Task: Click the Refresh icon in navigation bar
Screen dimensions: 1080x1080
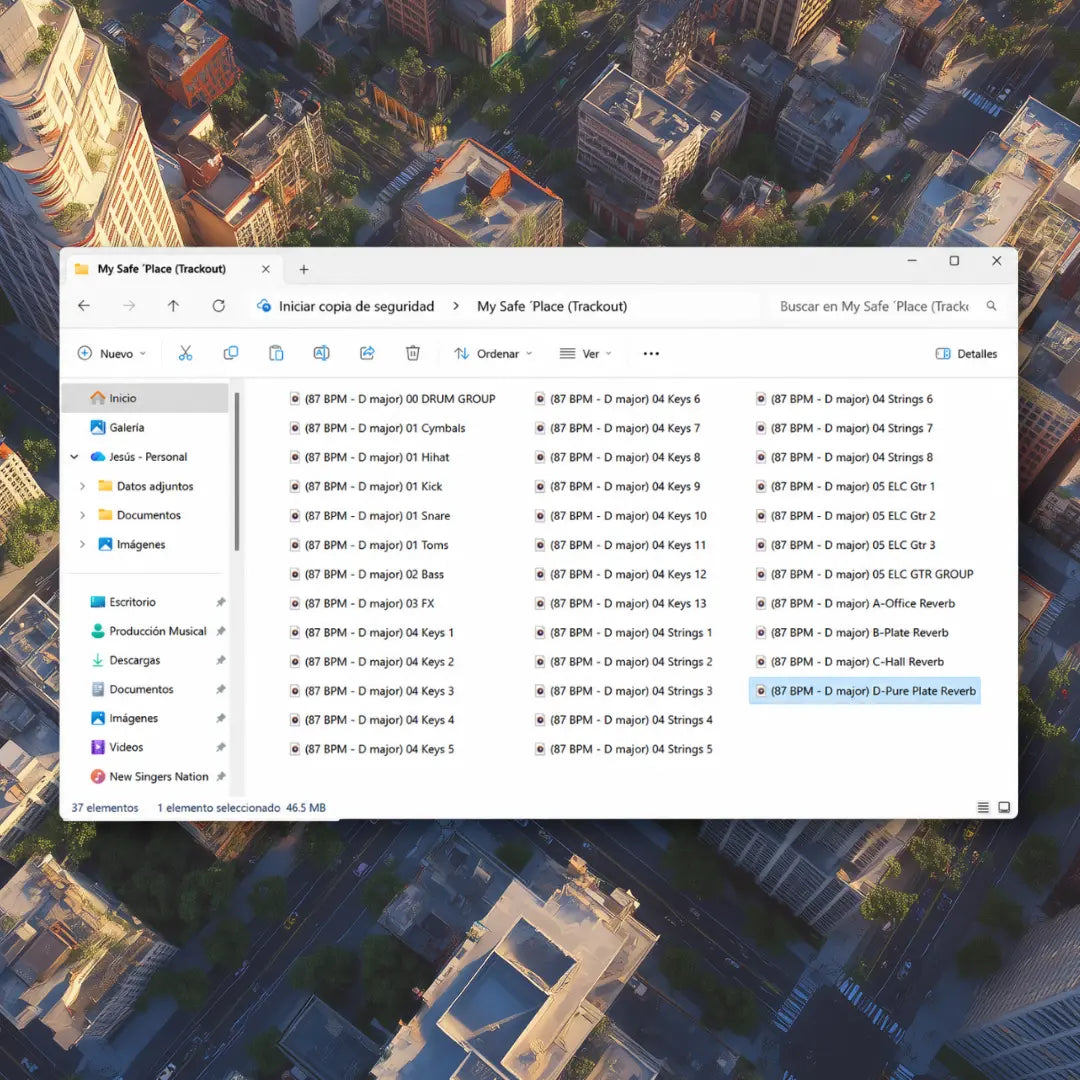Action: pyautogui.click(x=218, y=306)
